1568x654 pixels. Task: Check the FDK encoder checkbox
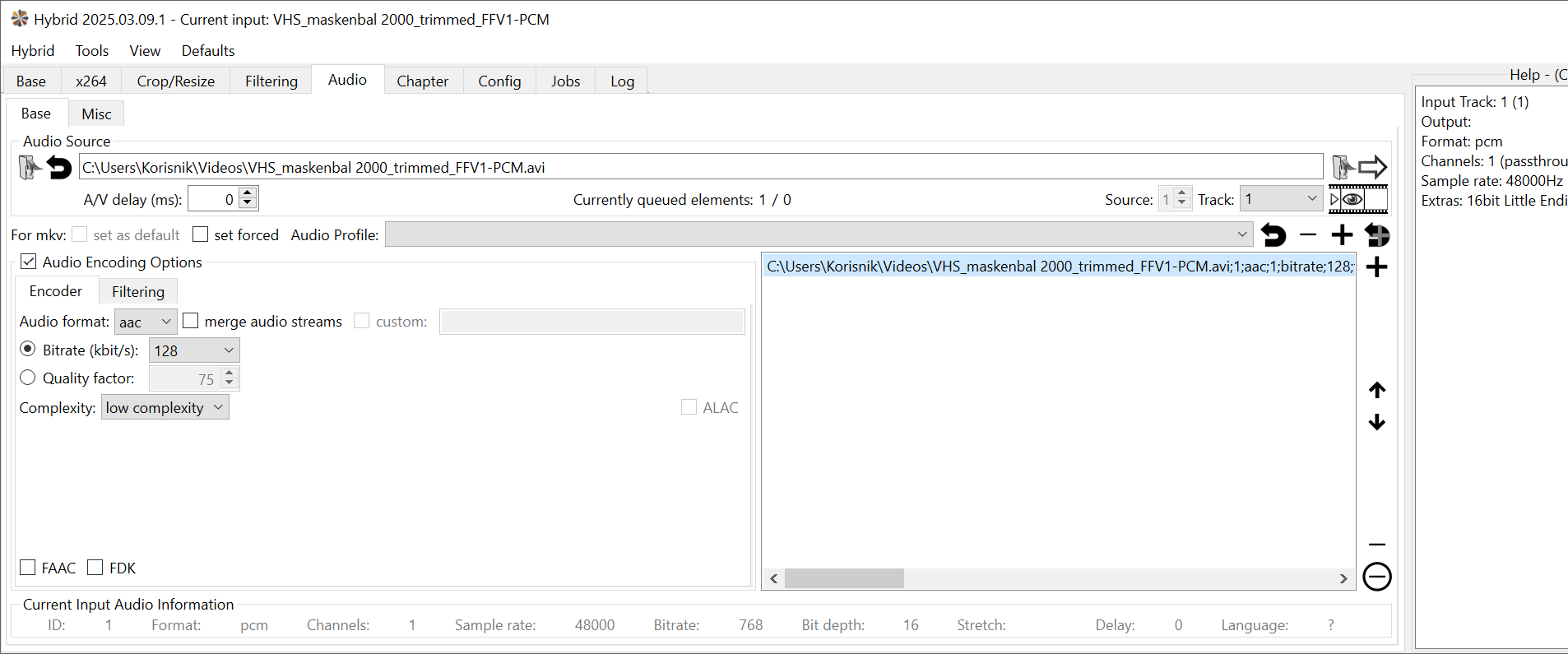(x=95, y=568)
